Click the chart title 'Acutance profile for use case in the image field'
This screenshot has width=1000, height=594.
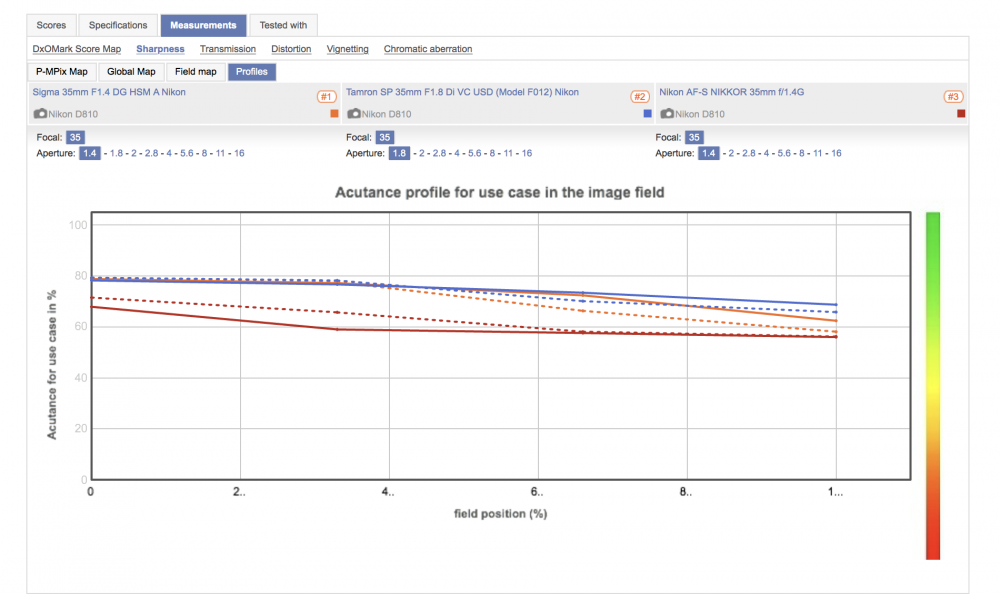499,192
